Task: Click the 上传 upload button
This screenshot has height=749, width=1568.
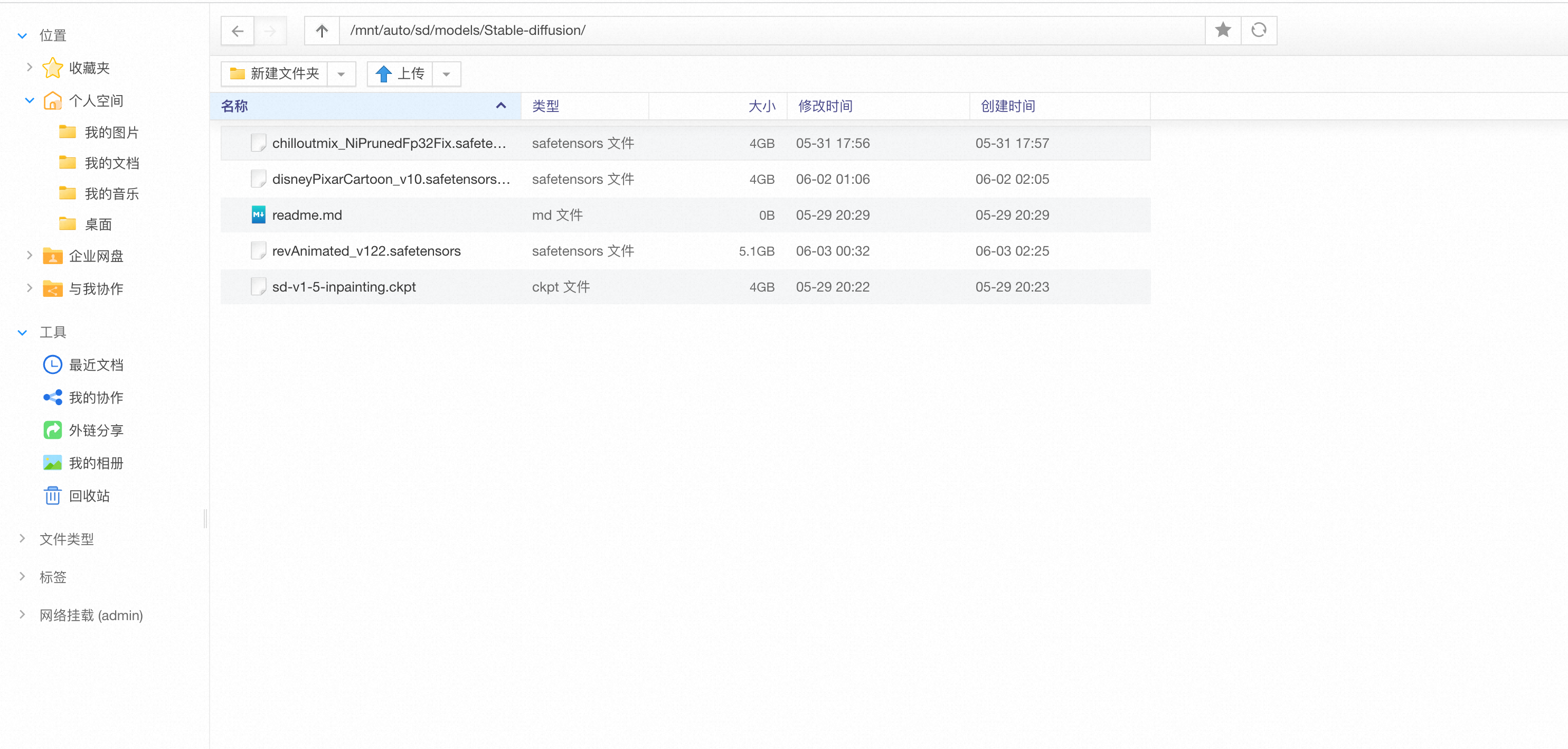Action: [400, 73]
